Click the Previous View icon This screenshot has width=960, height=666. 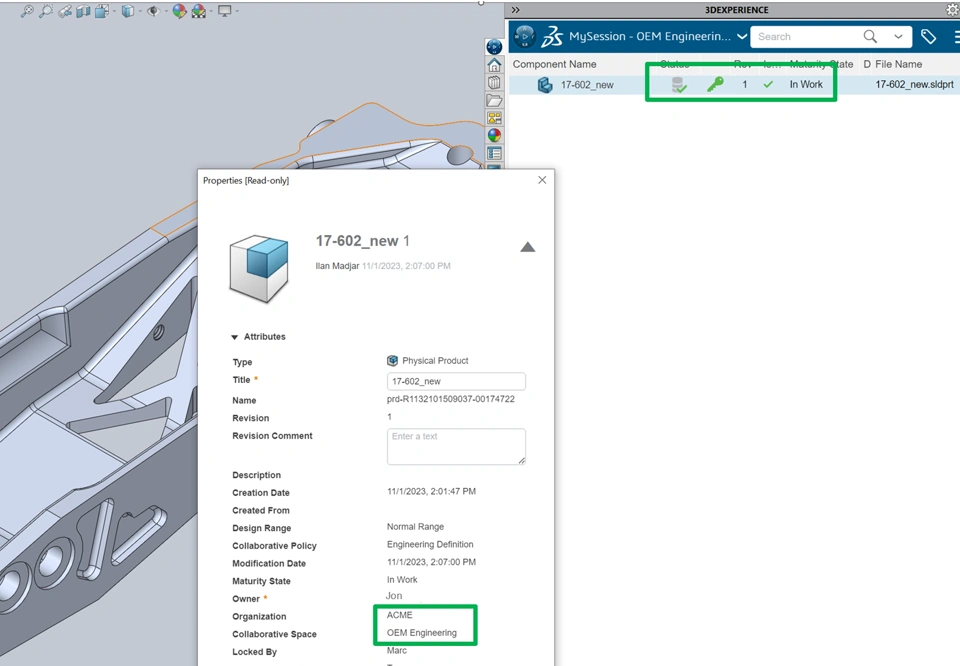point(65,11)
